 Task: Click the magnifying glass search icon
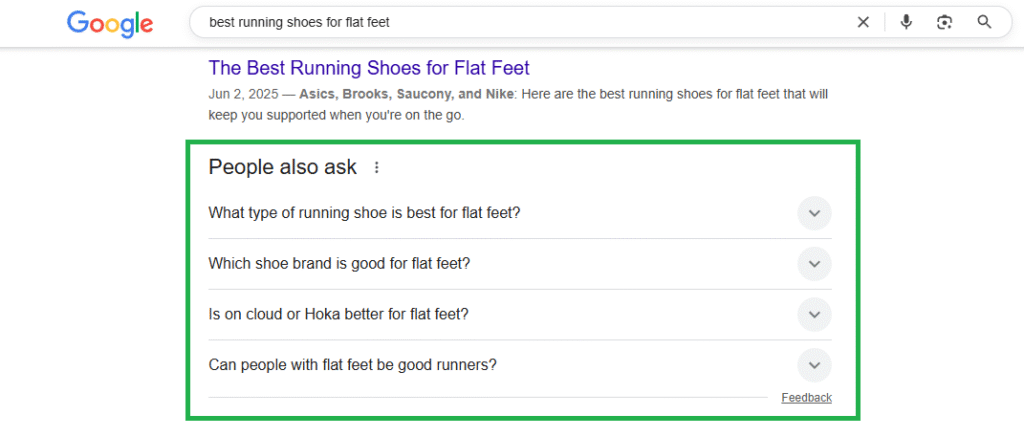click(984, 22)
